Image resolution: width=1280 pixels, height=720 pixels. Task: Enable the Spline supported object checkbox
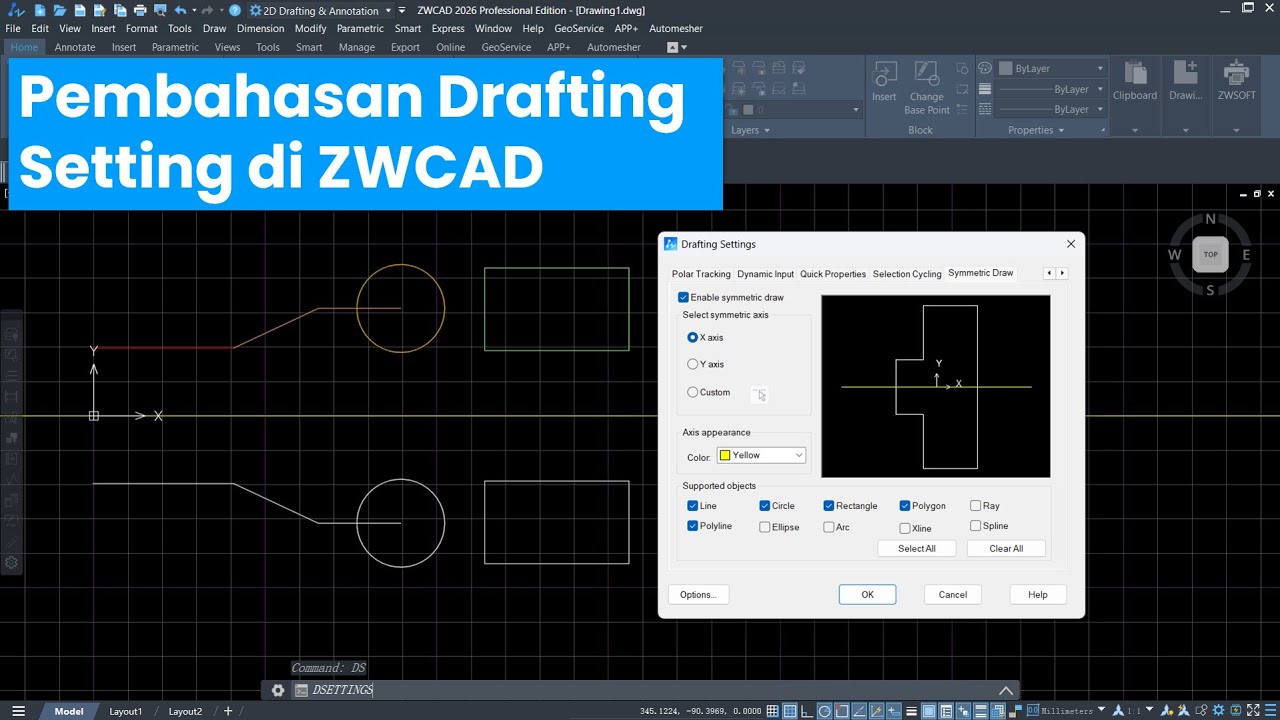pos(976,526)
